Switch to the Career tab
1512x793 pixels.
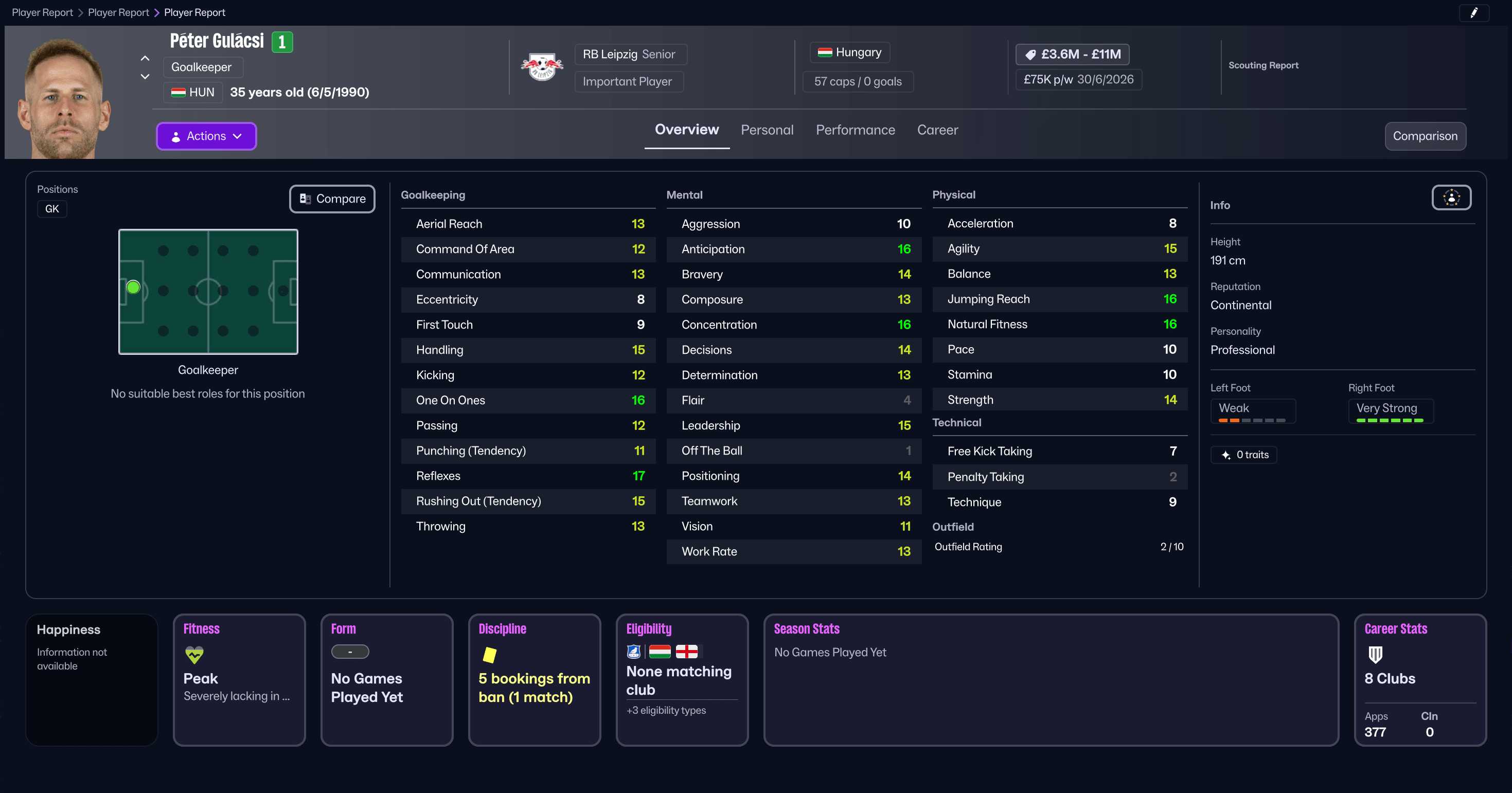(x=937, y=130)
